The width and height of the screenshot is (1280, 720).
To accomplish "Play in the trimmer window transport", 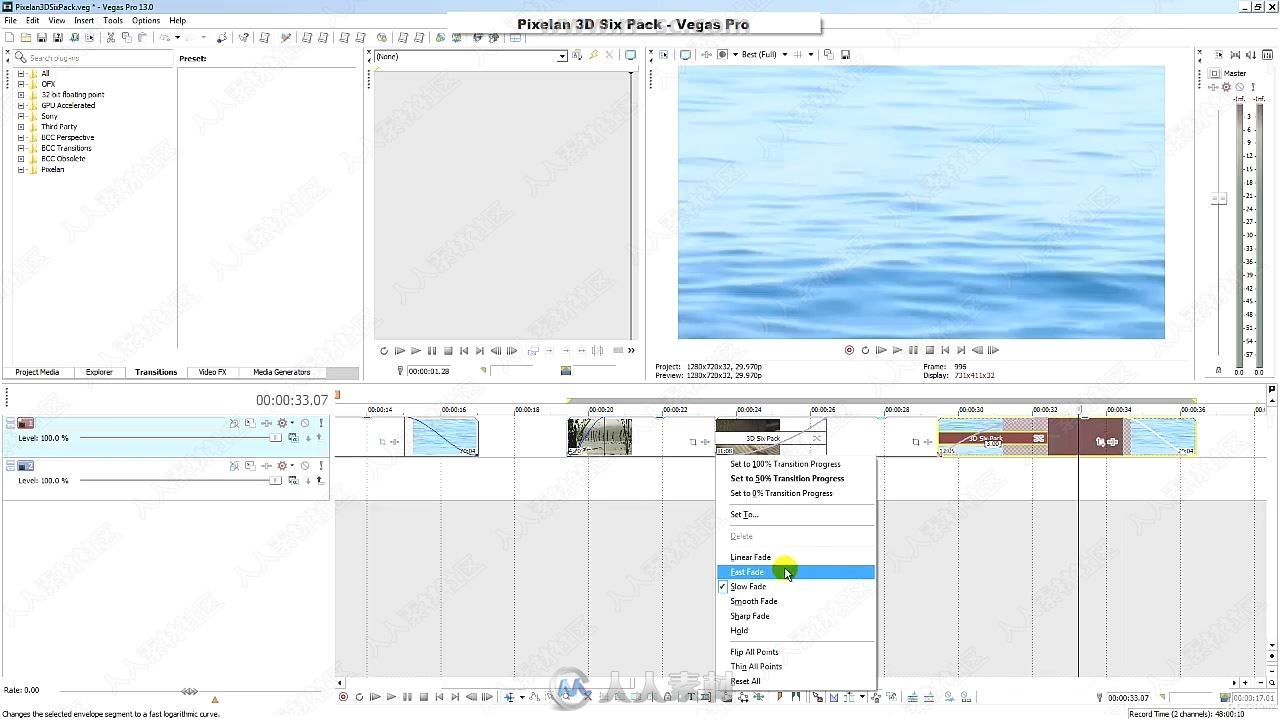I will [x=416, y=350].
